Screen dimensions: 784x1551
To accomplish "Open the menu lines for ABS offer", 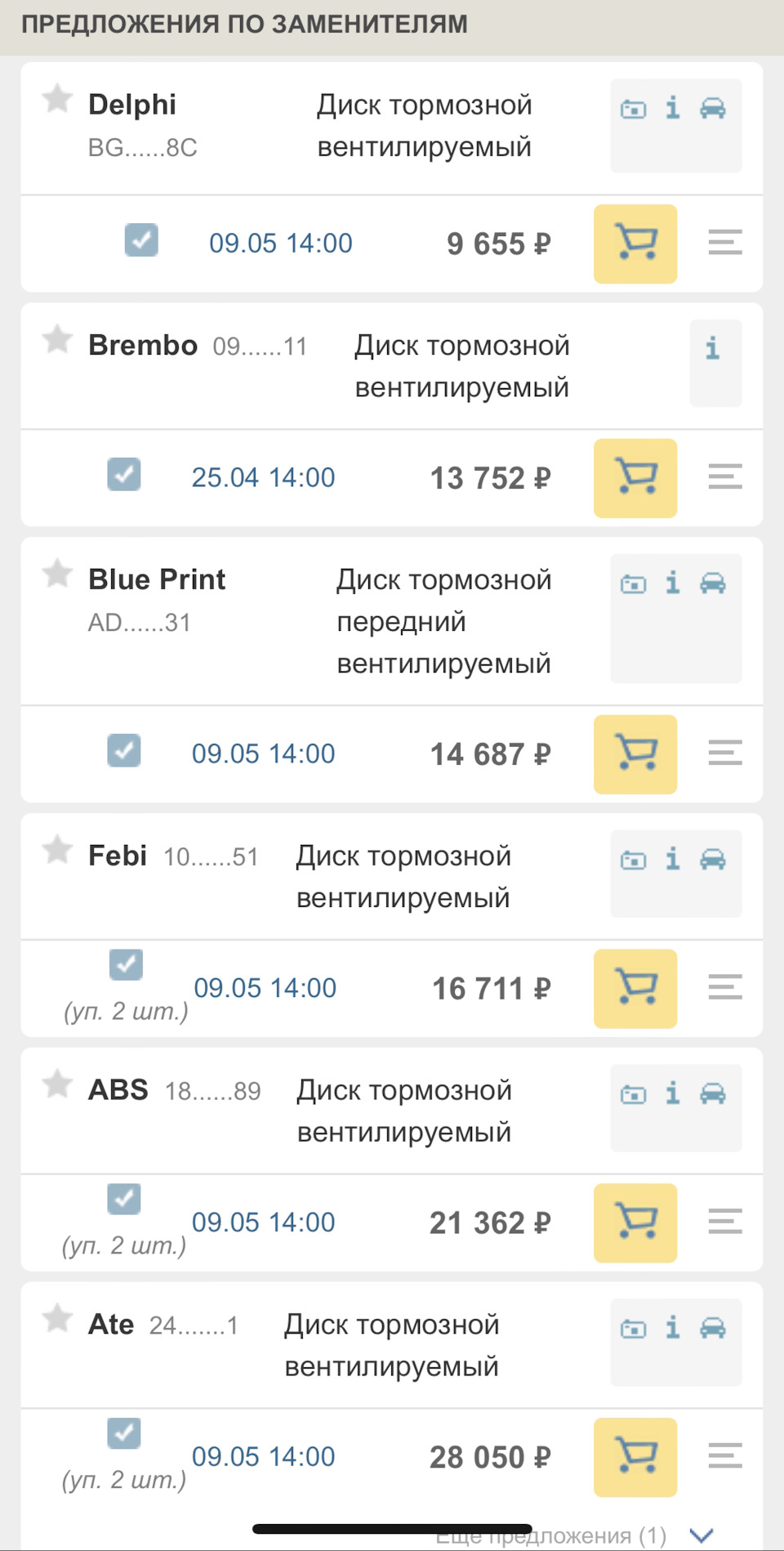I will pos(725,1221).
